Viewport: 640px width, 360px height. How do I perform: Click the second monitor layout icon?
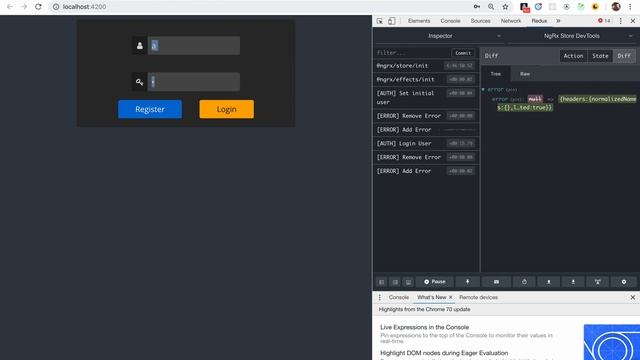(395, 282)
